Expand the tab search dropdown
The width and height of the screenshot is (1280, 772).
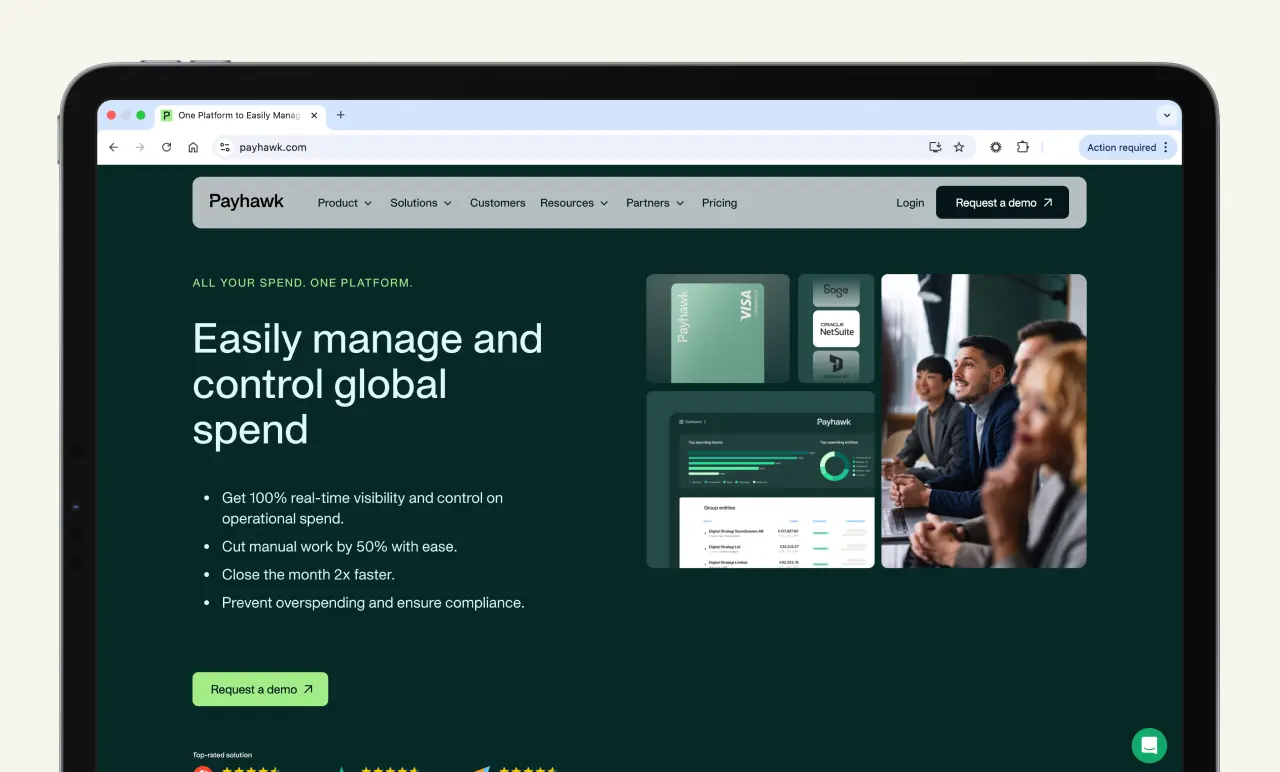(1167, 115)
